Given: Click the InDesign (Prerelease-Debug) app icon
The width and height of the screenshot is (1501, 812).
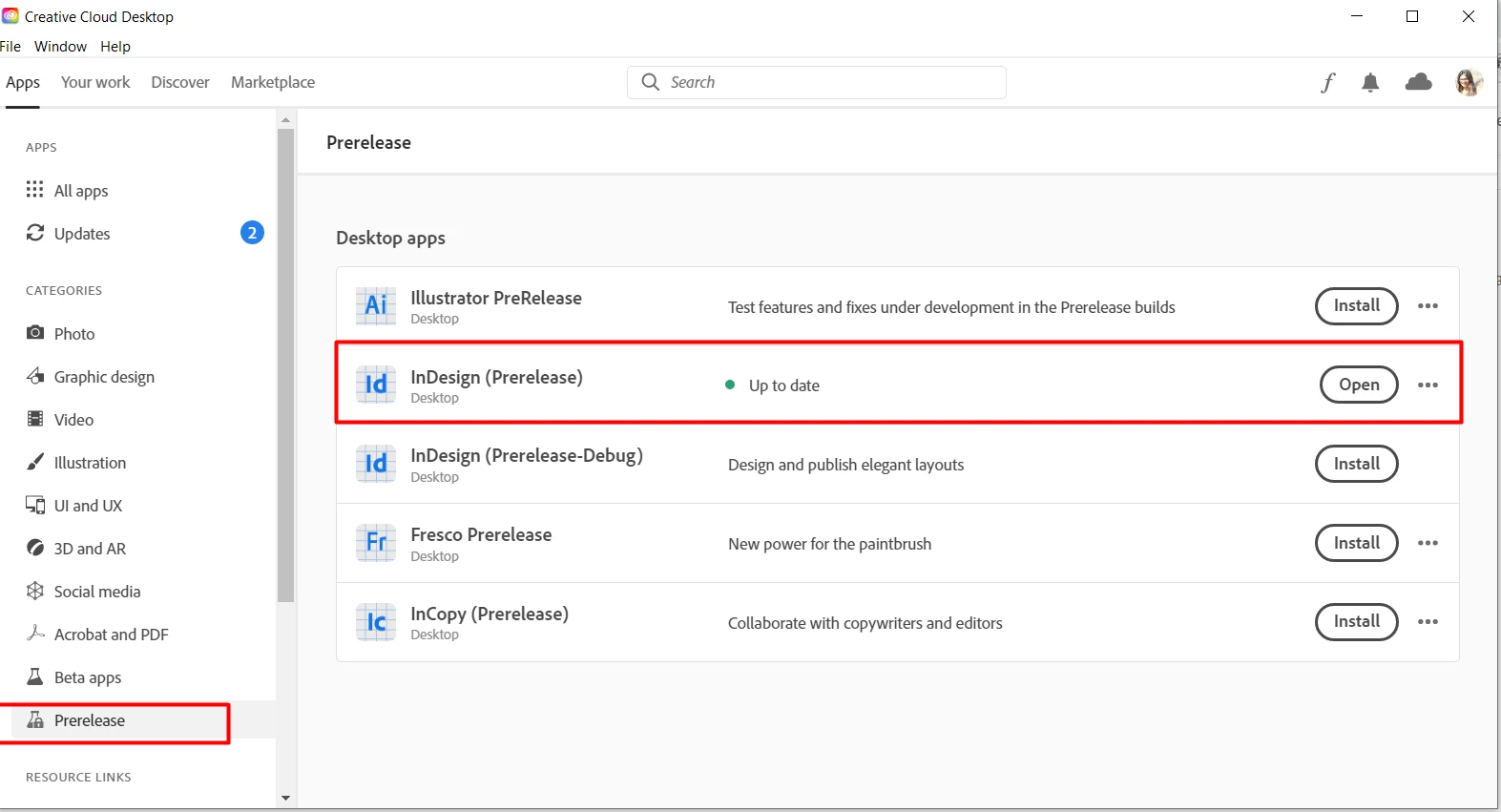Looking at the screenshot, I should [376, 464].
